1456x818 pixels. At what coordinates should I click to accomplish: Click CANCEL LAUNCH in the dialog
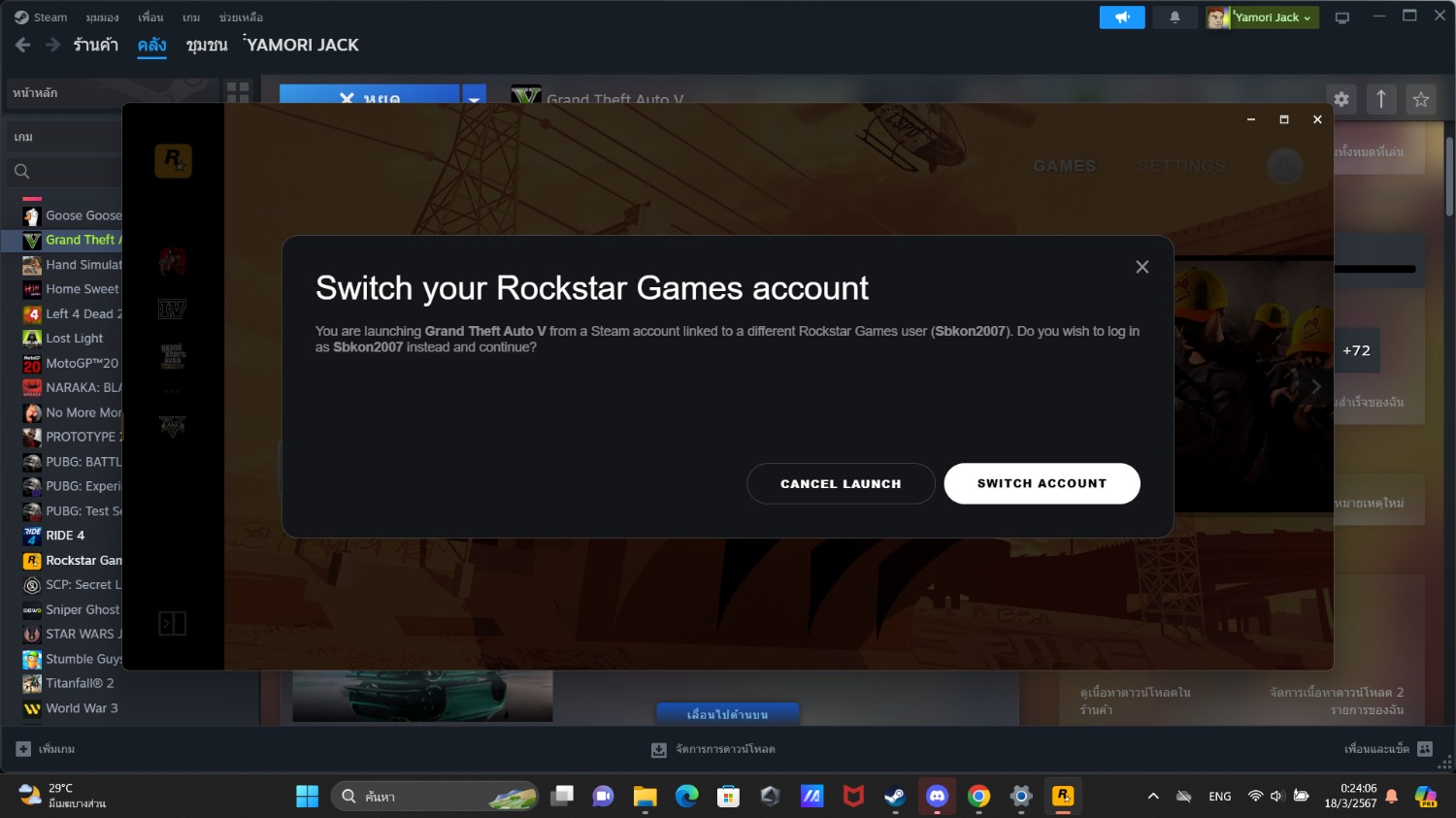[x=841, y=483]
